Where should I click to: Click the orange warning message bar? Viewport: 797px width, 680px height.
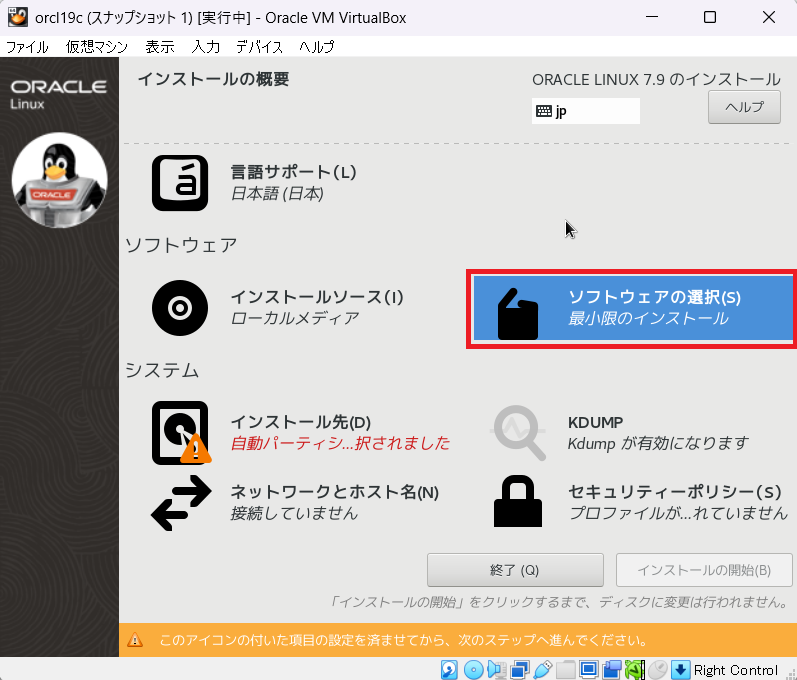[457, 639]
